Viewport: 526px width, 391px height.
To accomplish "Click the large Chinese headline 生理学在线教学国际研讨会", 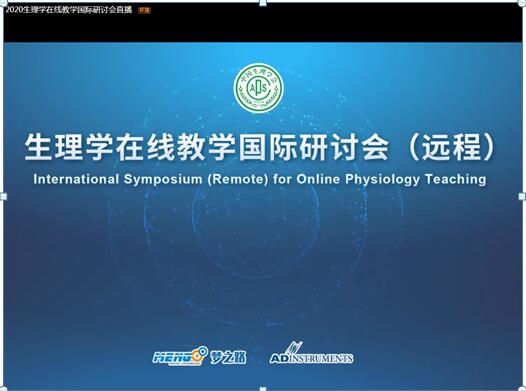I will 207,147.
